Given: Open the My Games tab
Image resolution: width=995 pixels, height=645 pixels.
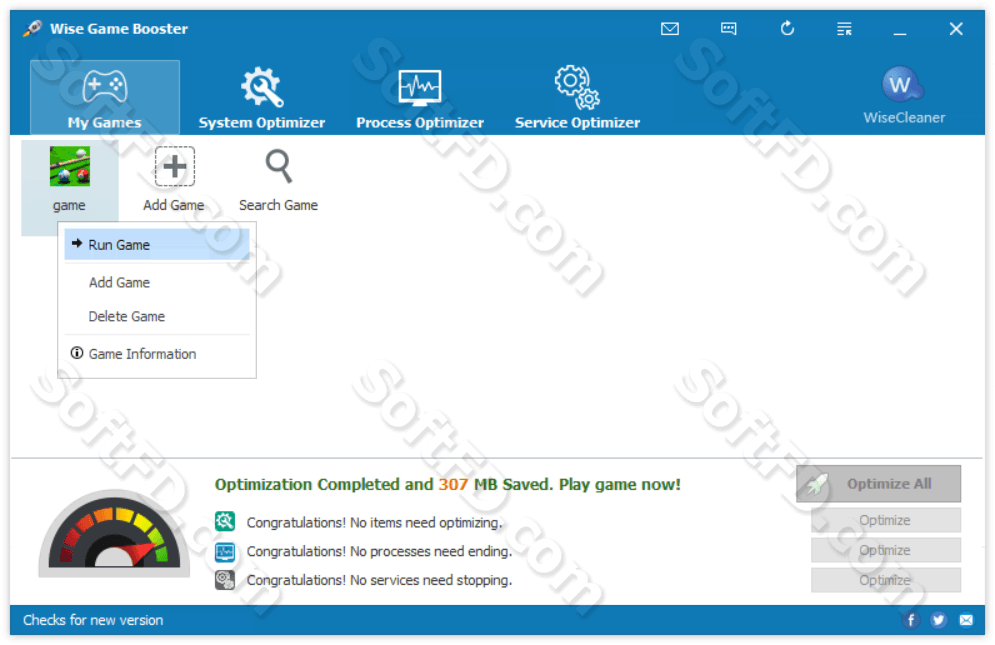Looking at the screenshot, I should (x=105, y=97).
